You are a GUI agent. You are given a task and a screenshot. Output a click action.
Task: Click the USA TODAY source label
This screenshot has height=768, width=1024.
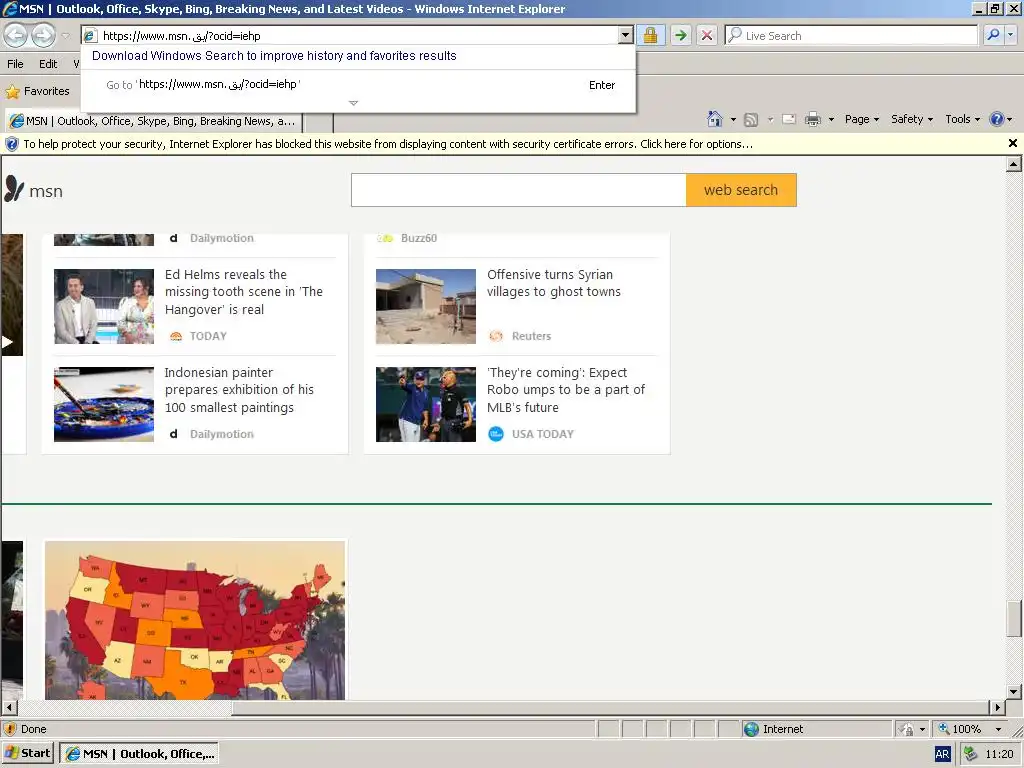(543, 434)
